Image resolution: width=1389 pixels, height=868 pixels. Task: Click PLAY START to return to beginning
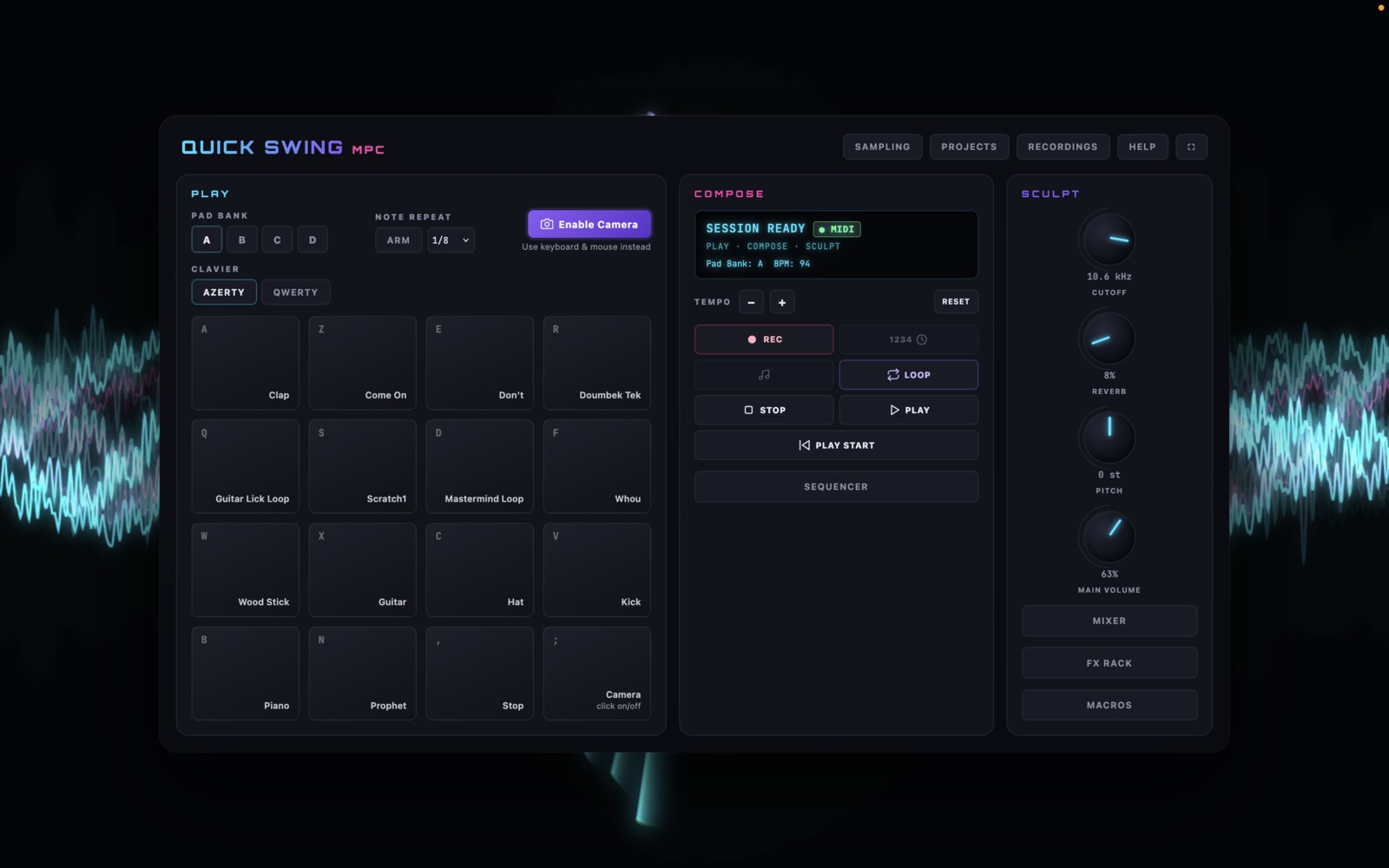coord(836,445)
